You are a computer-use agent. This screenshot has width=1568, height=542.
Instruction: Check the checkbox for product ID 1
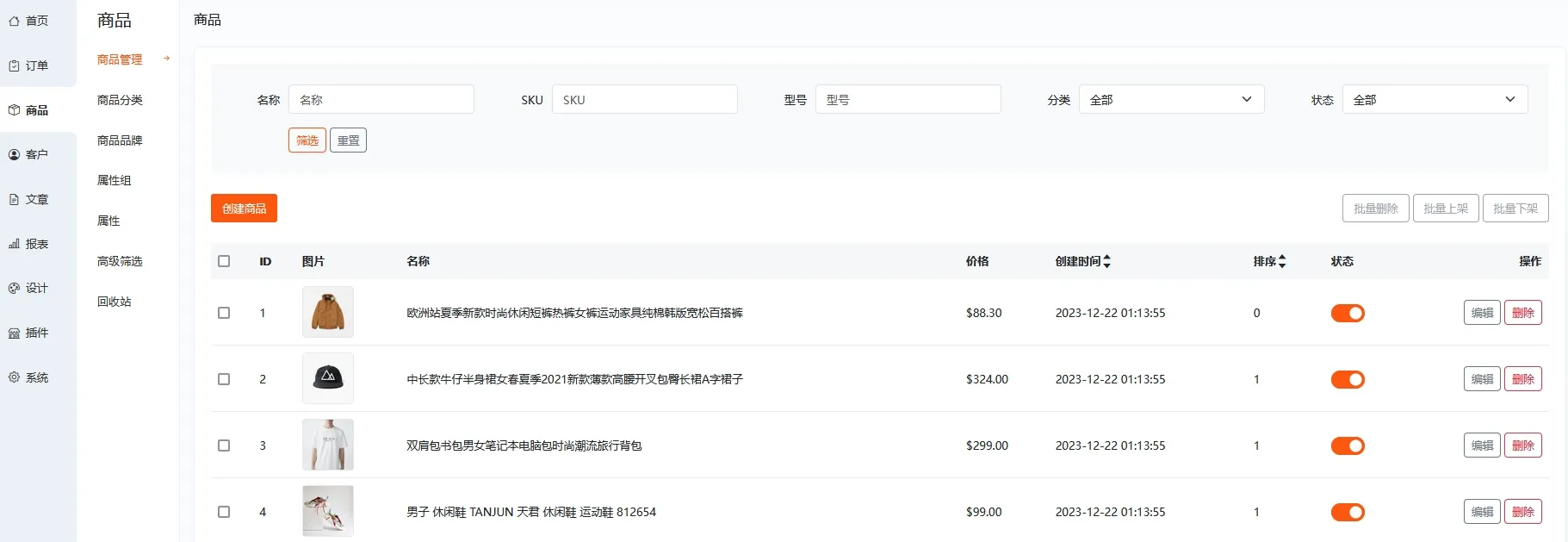(x=224, y=313)
